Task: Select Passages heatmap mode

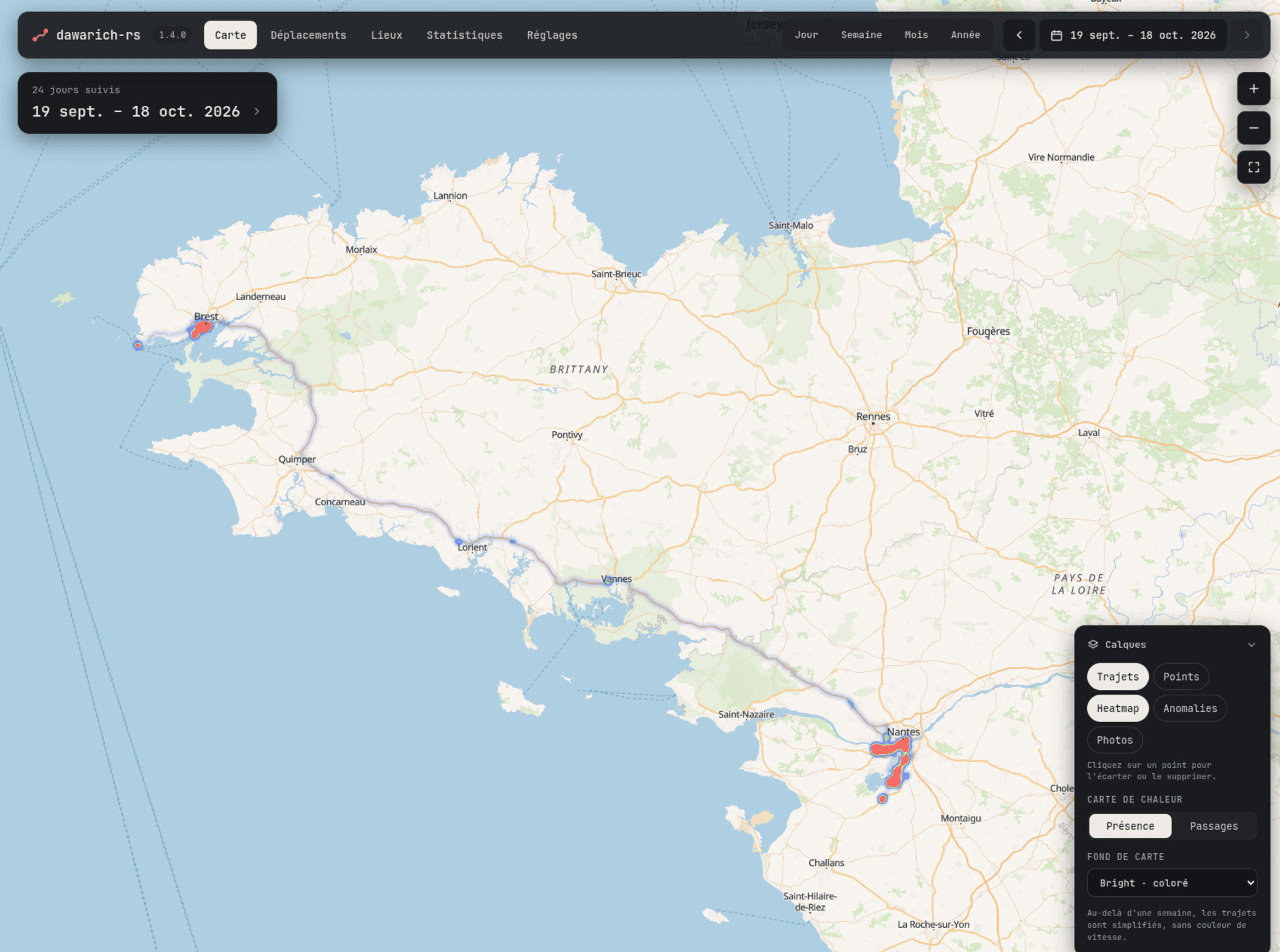Action: (x=1213, y=826)
